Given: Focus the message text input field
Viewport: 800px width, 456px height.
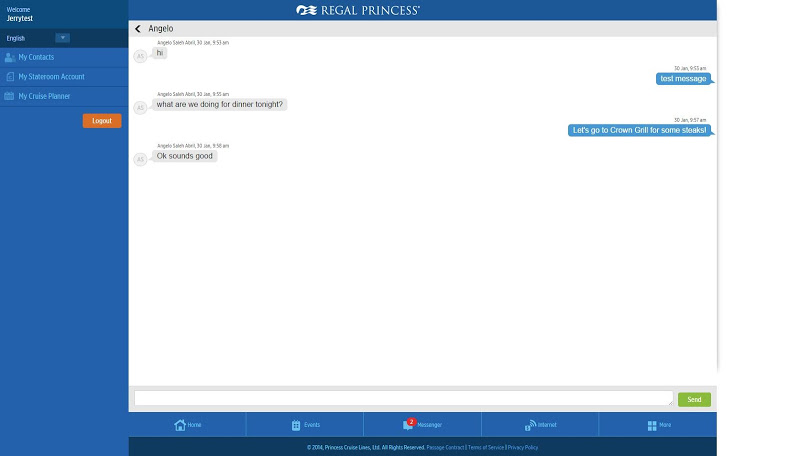Looking at the screenshot, I should point(404,398).
